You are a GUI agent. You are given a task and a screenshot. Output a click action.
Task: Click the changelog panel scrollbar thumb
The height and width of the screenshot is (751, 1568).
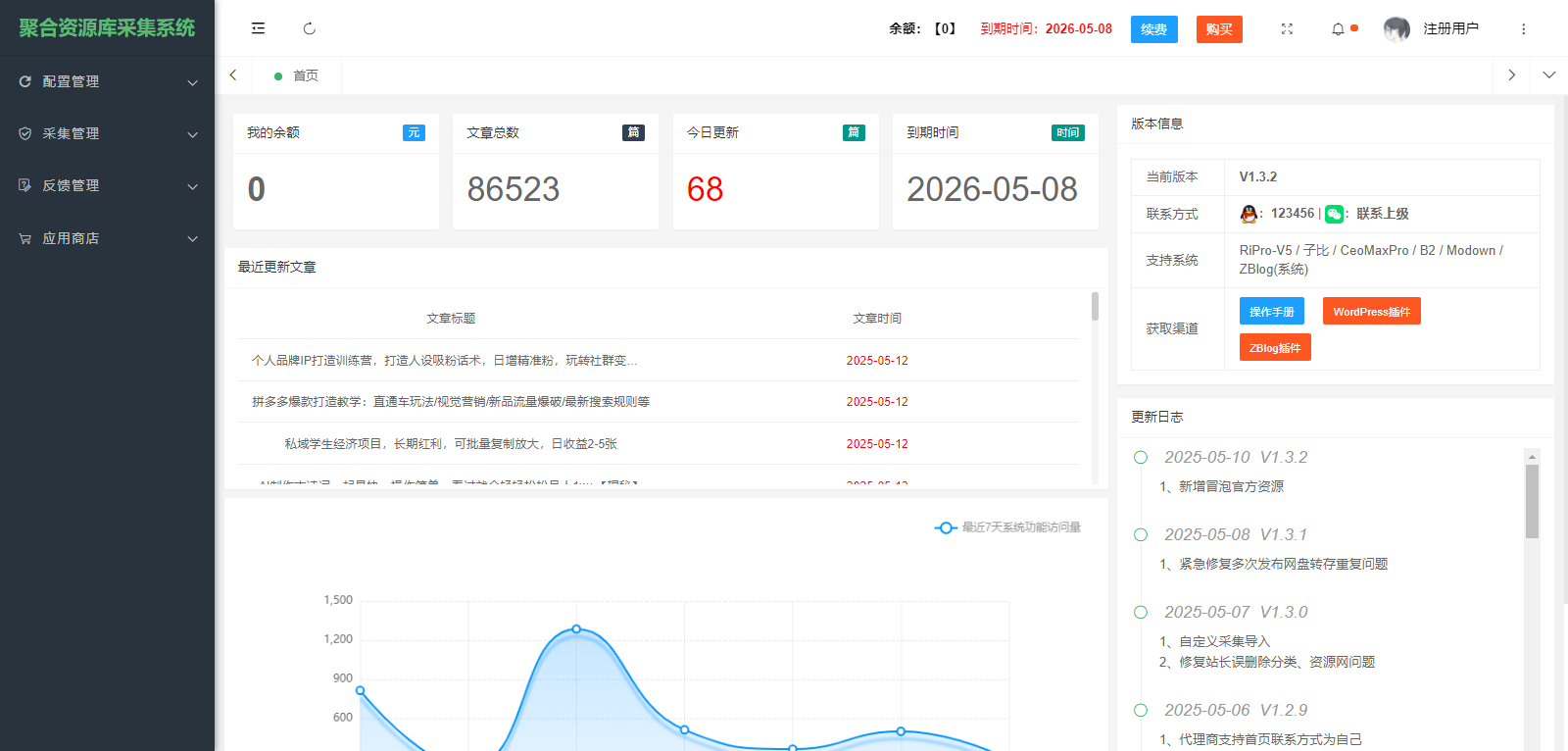1532,501
